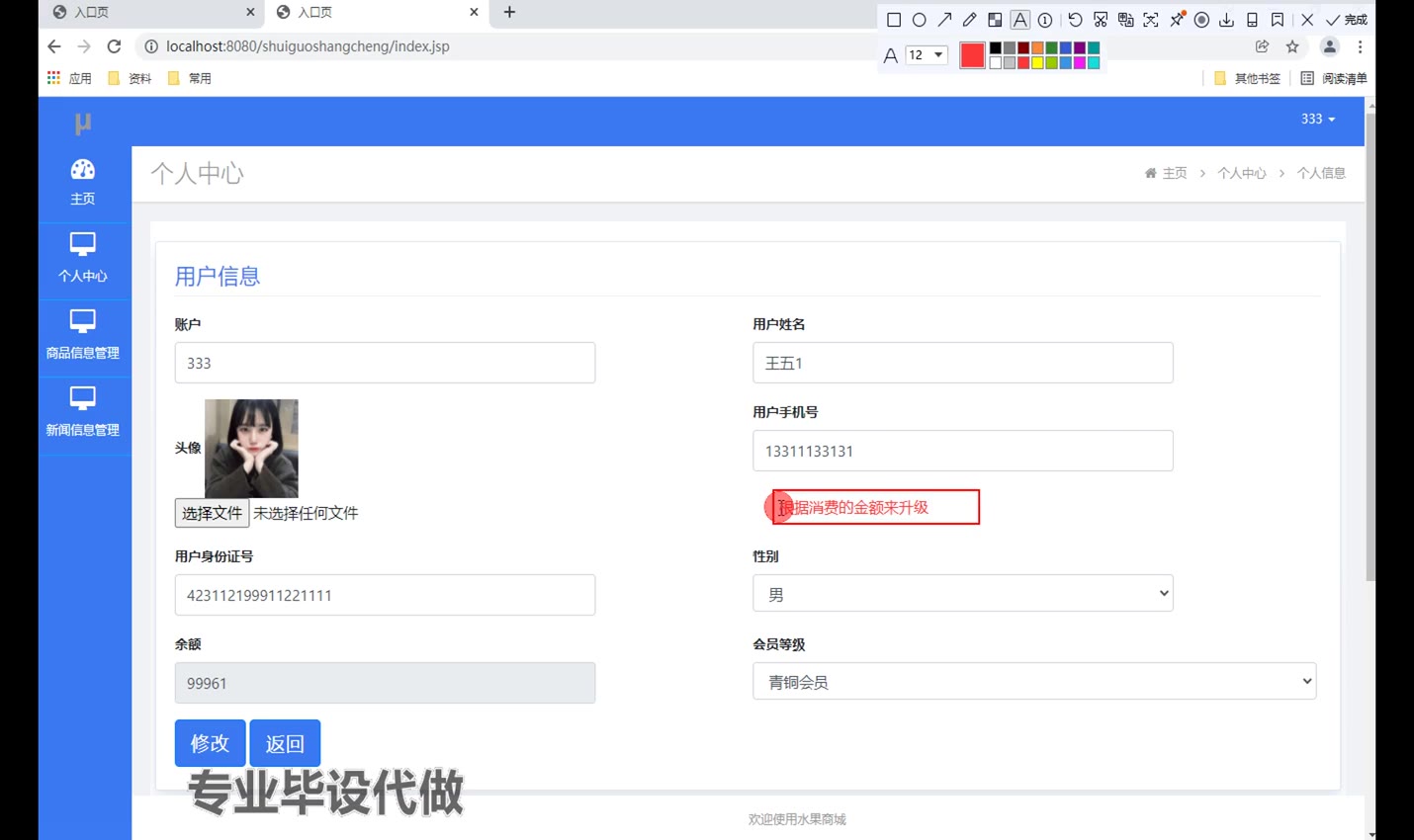
Task: Click the bookmark icon in screenshot toolbar
Action: click(x=1278, y=20)
